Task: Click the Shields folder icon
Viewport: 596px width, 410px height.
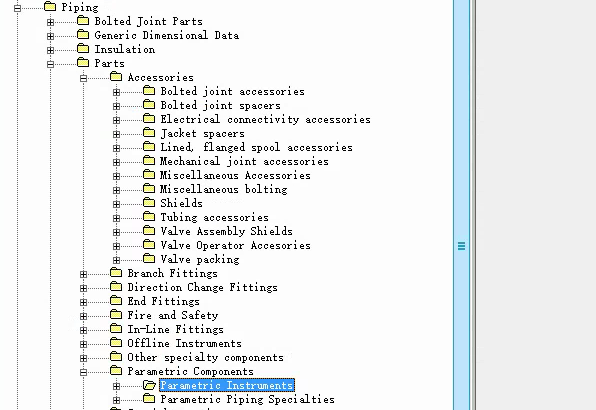Action: pos(149,203)
